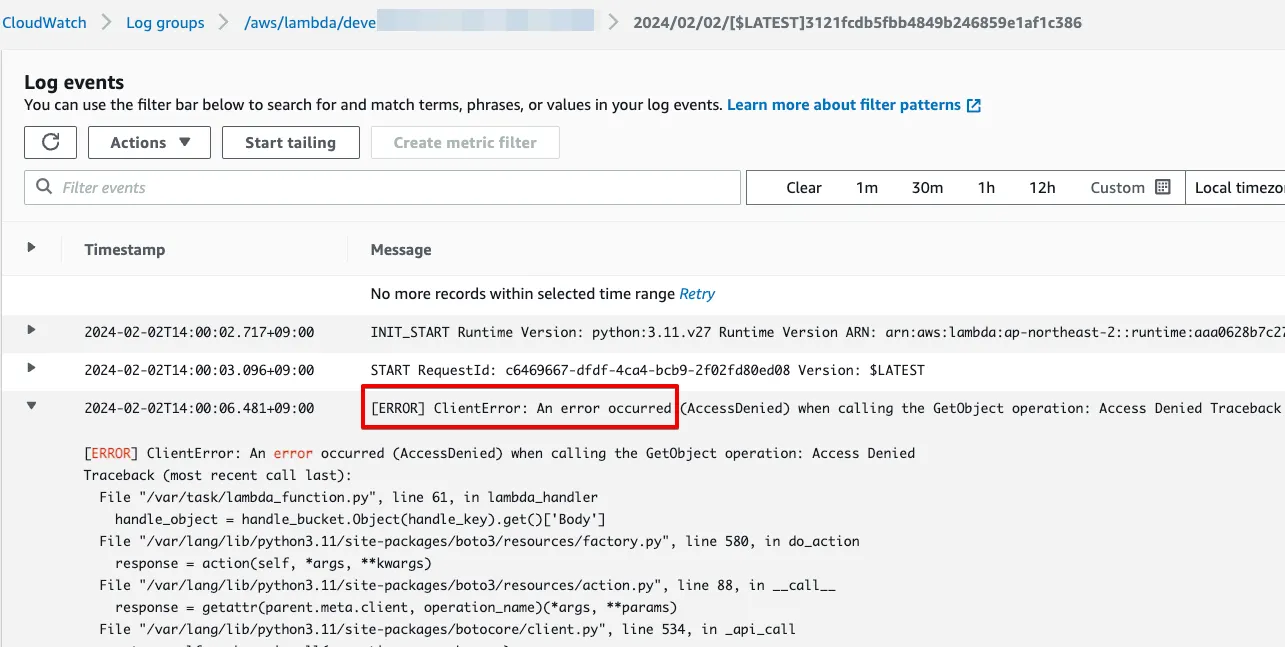Select the 1h time range
1285x647 pixels.
pyautogui.click(x=986, y=187)
